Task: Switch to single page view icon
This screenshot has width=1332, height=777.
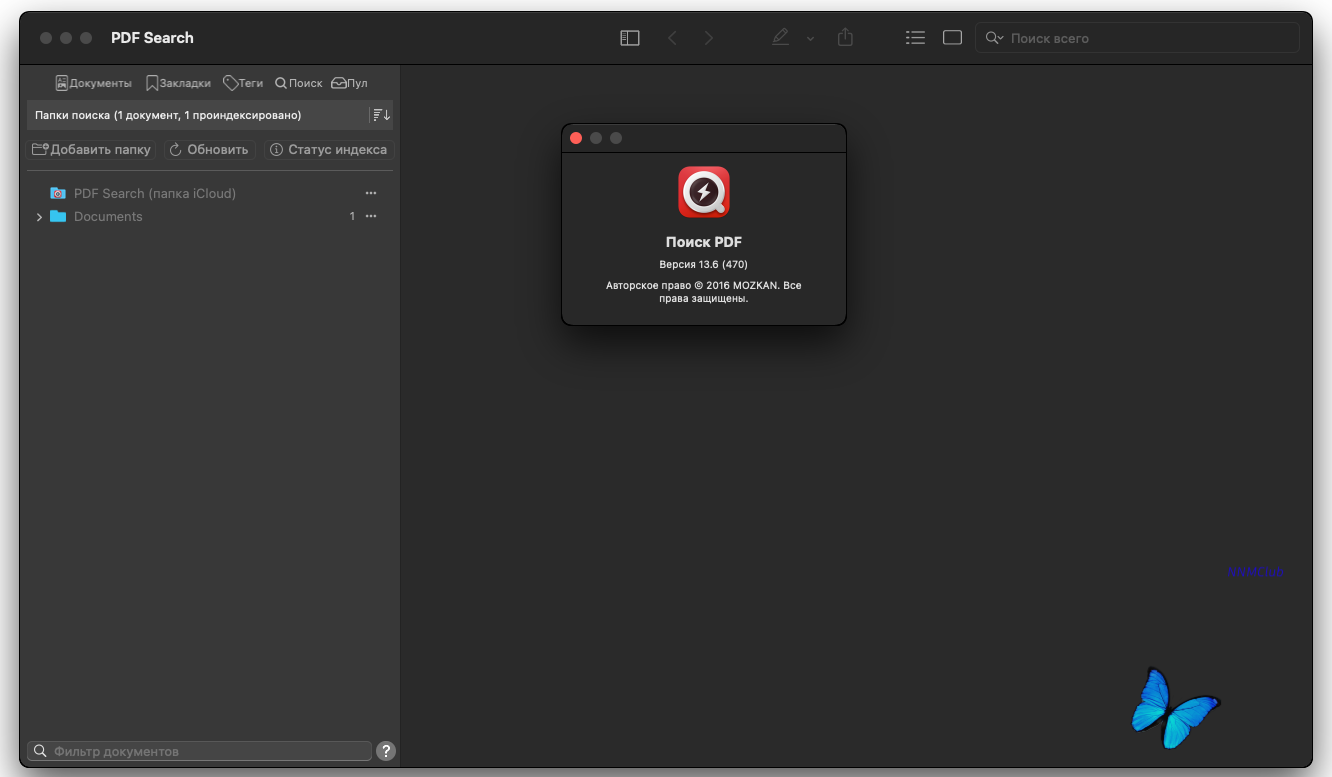Action: [x=953, y=38]
